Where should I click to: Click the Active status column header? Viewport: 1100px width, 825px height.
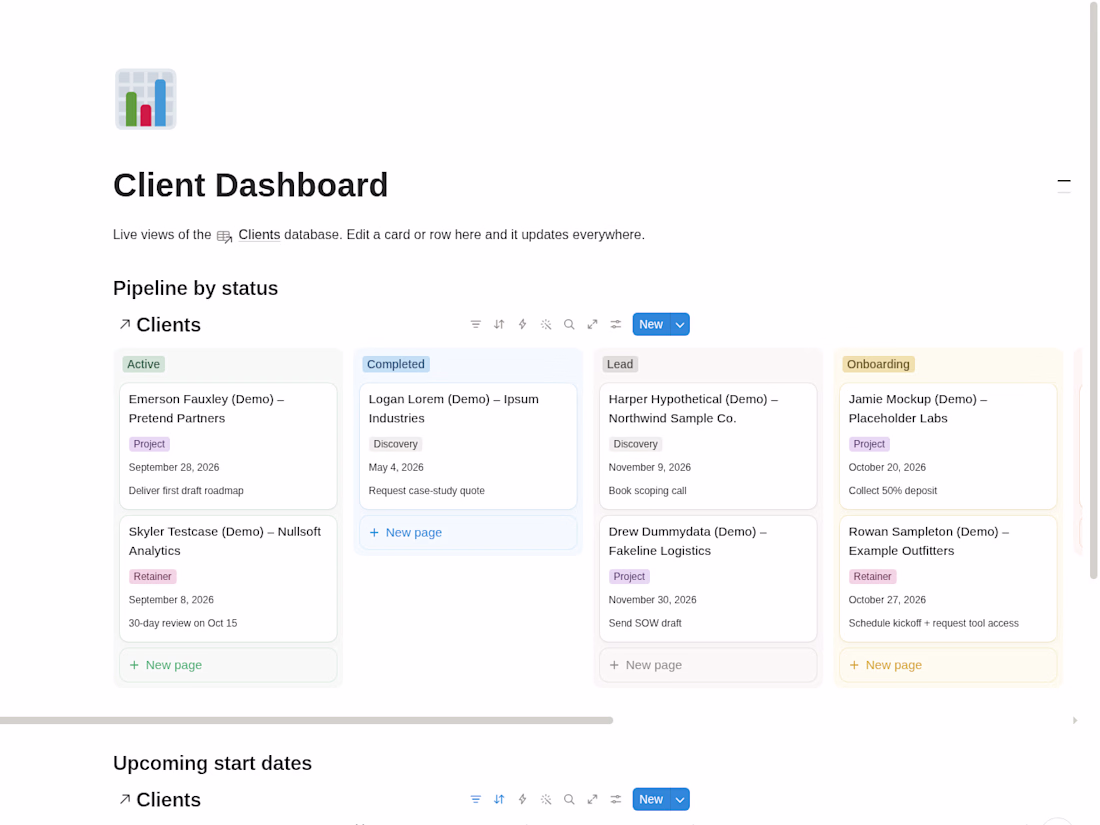(x=143, y=364)
